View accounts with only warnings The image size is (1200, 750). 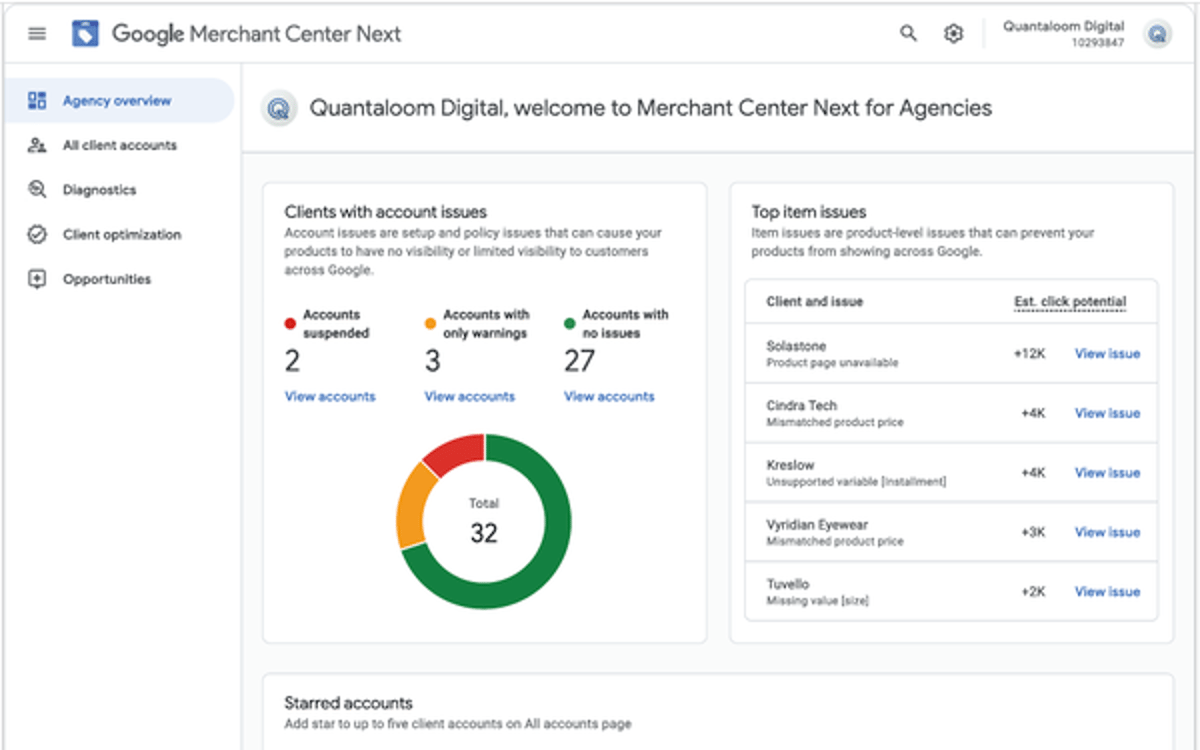(469, 396)
